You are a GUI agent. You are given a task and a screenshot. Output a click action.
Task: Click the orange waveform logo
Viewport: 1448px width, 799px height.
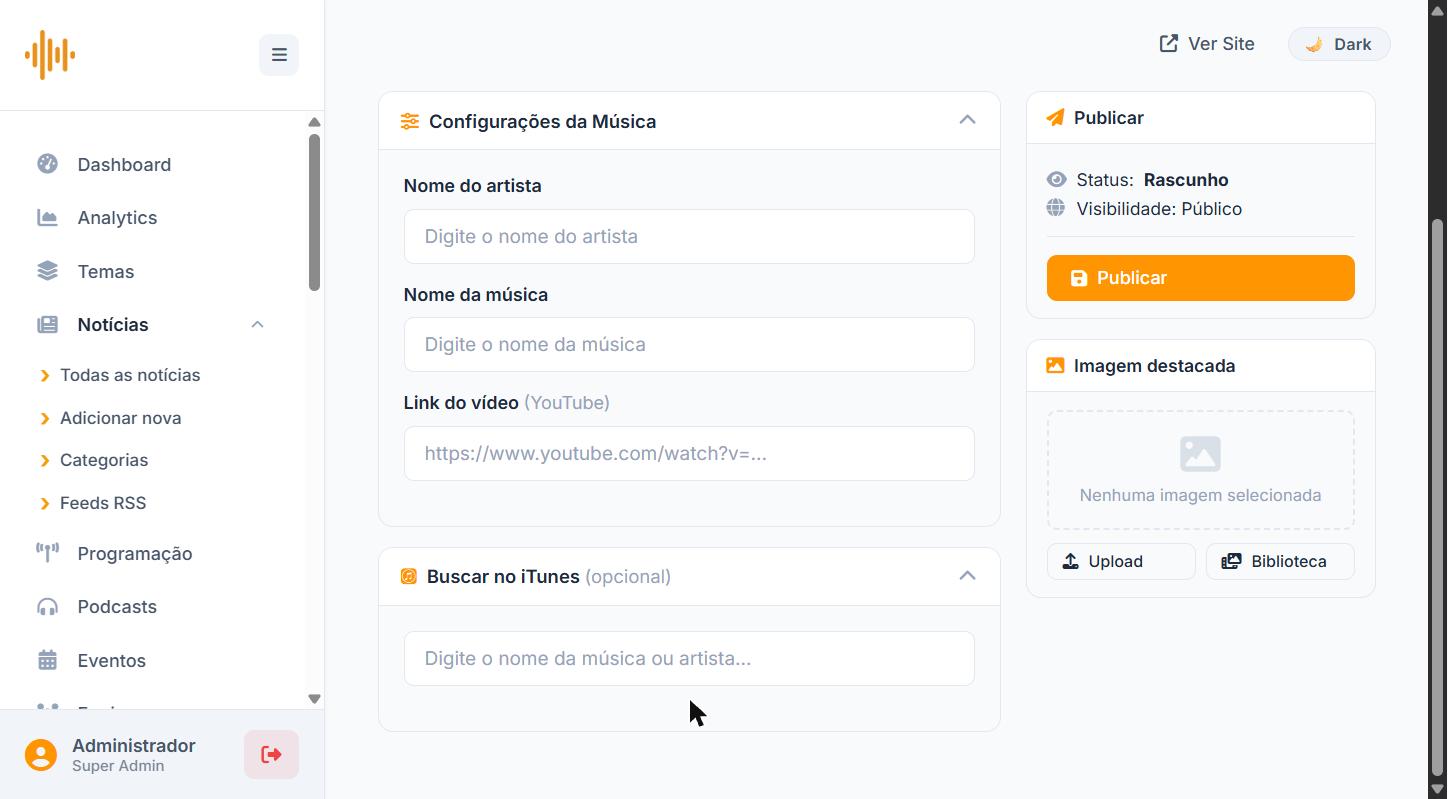tap(50, 55)
